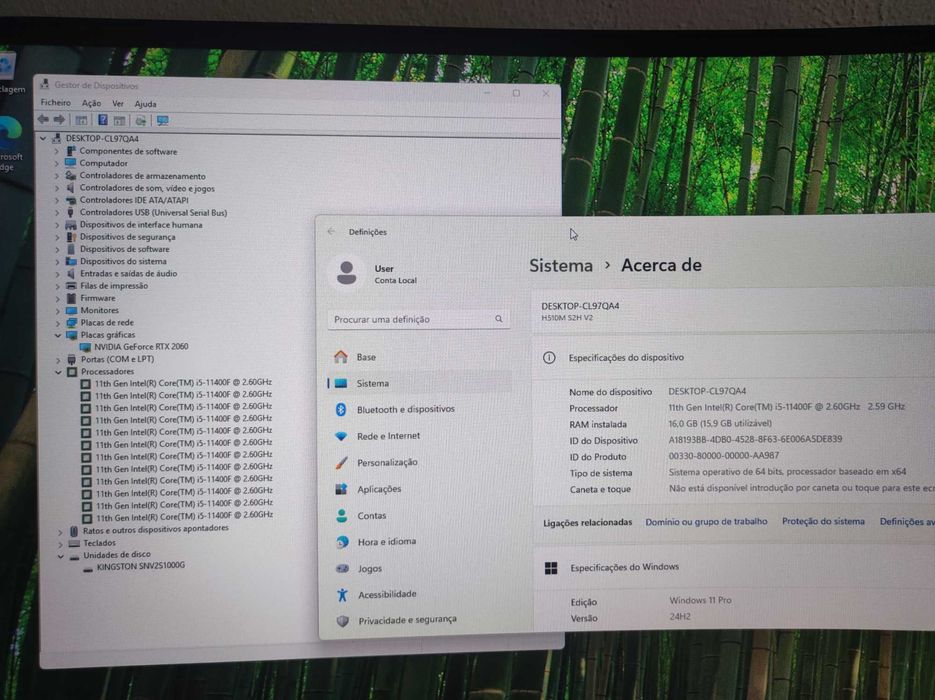Image resolution: width=935 pixels, height=700 pixels.
Task: Click the Windows 11 Pro edition text
Action: point(700,600)
